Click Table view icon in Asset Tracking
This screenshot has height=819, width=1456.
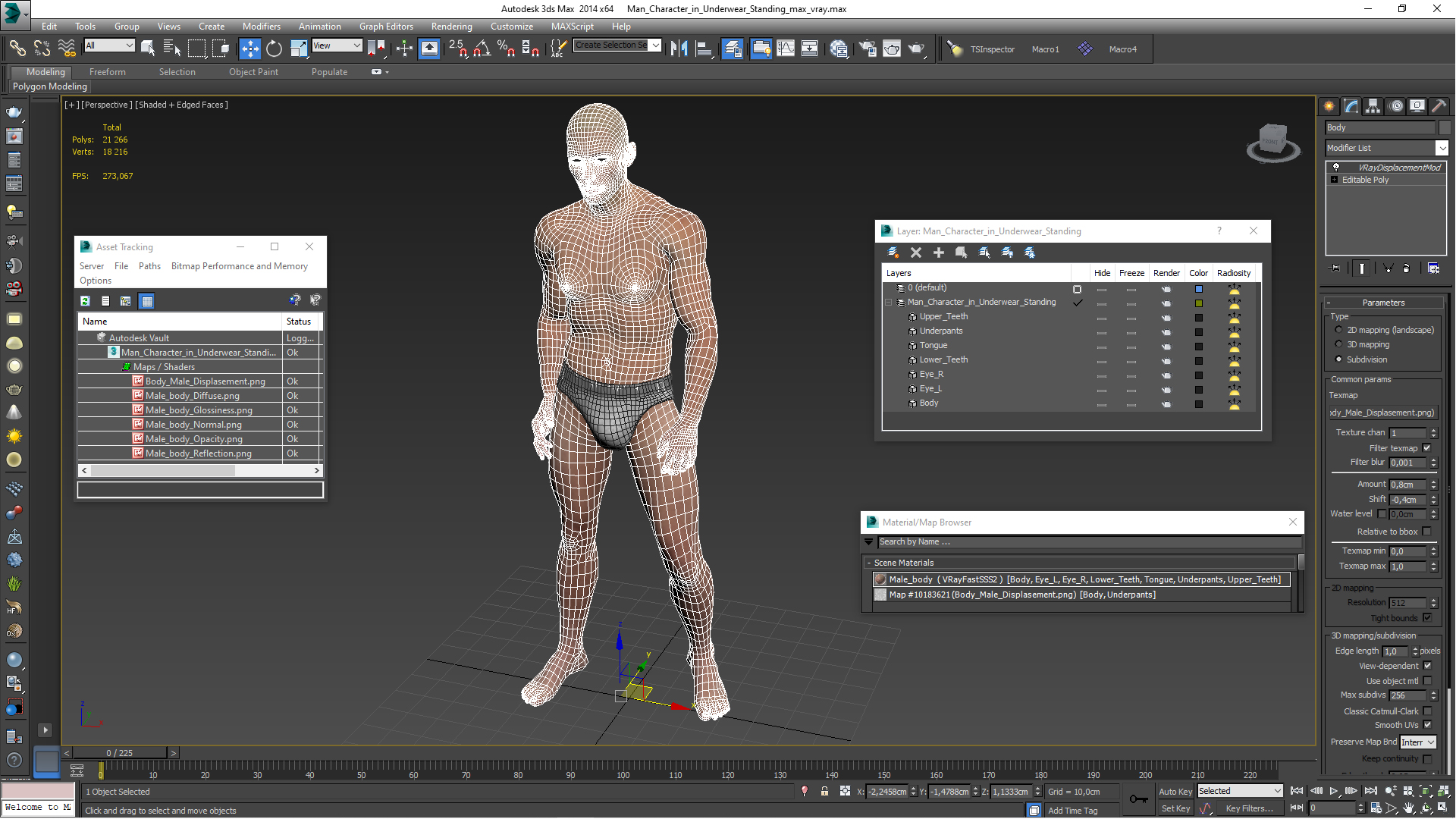click(x=147, y=301)
